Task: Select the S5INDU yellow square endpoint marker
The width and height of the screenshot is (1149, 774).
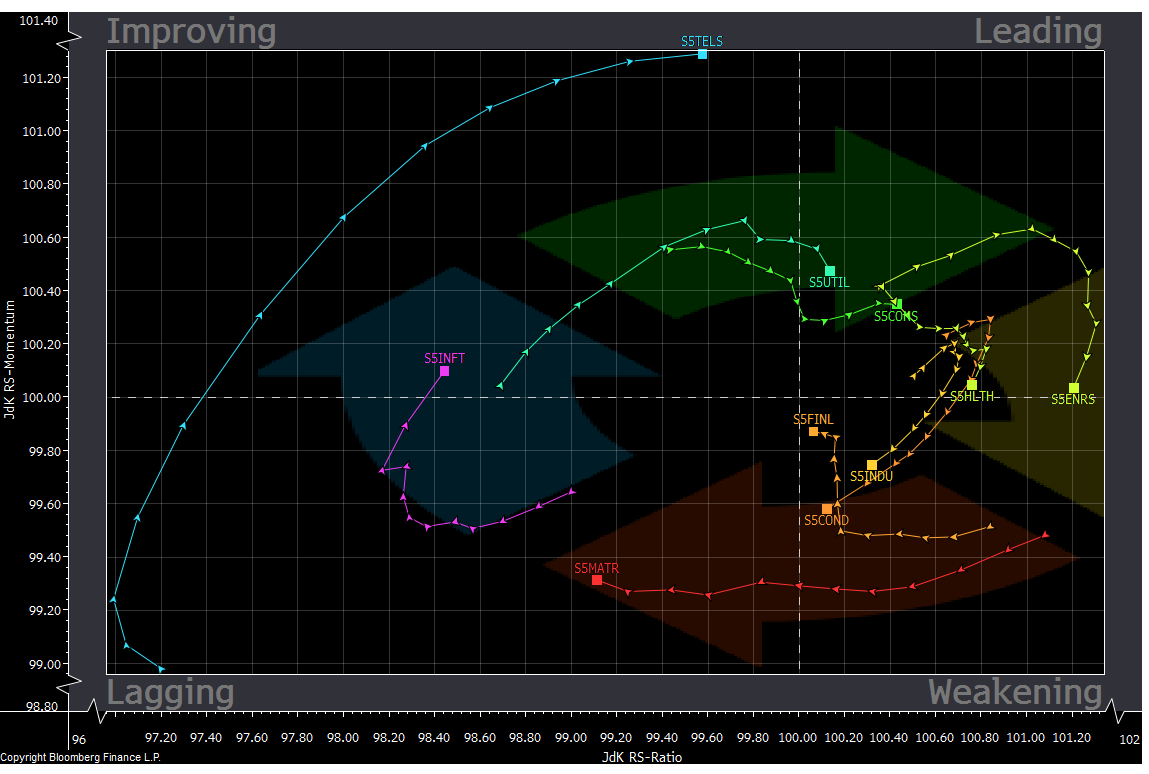Action: point(872,465)
